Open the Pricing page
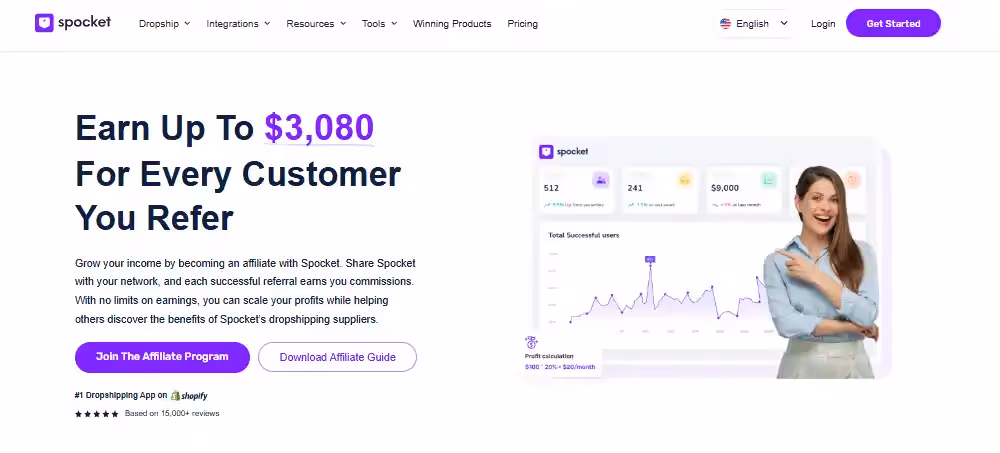 tap(522, 24)
